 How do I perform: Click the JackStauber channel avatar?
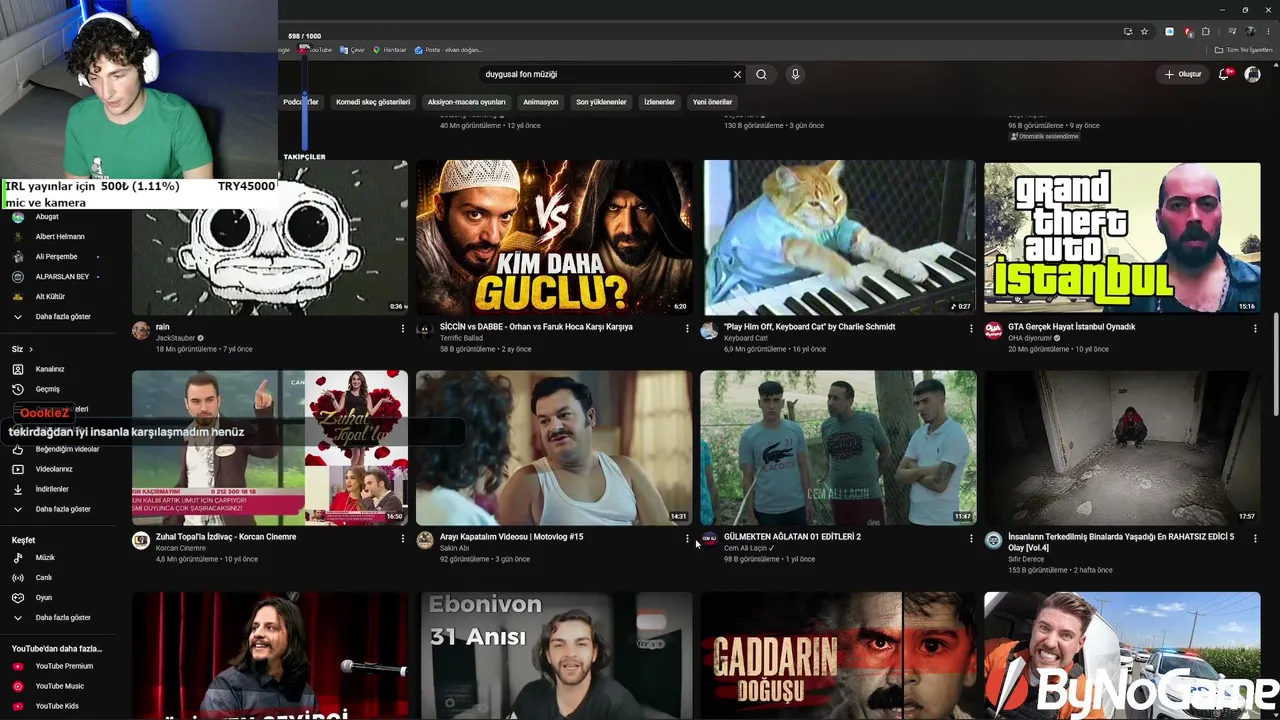[141, 331]
